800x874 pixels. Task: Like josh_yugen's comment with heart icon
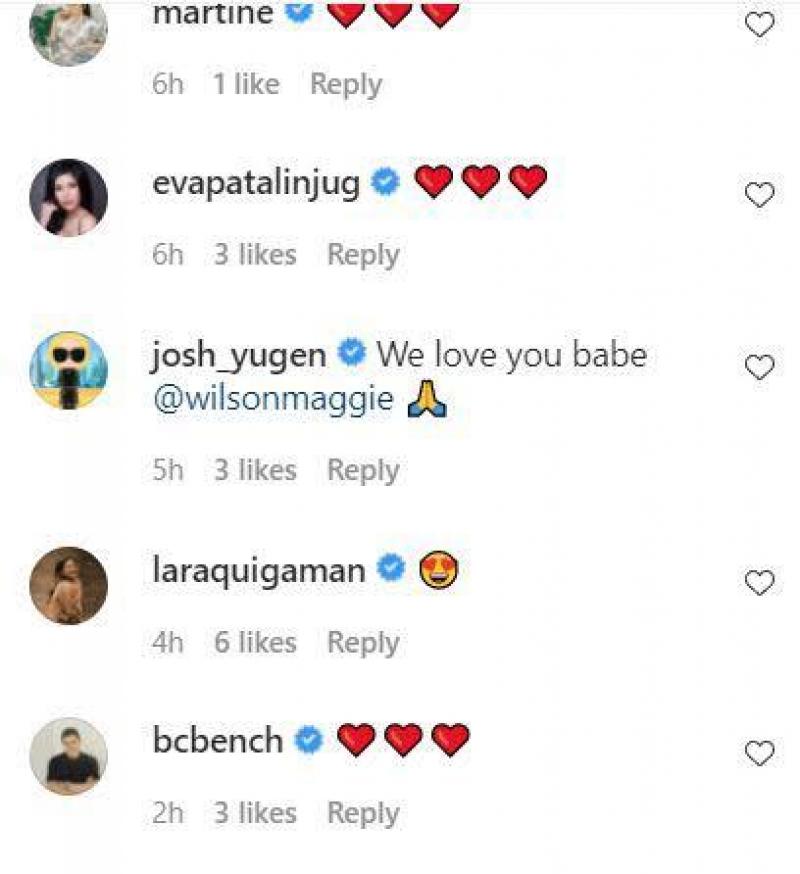(760, 367)
